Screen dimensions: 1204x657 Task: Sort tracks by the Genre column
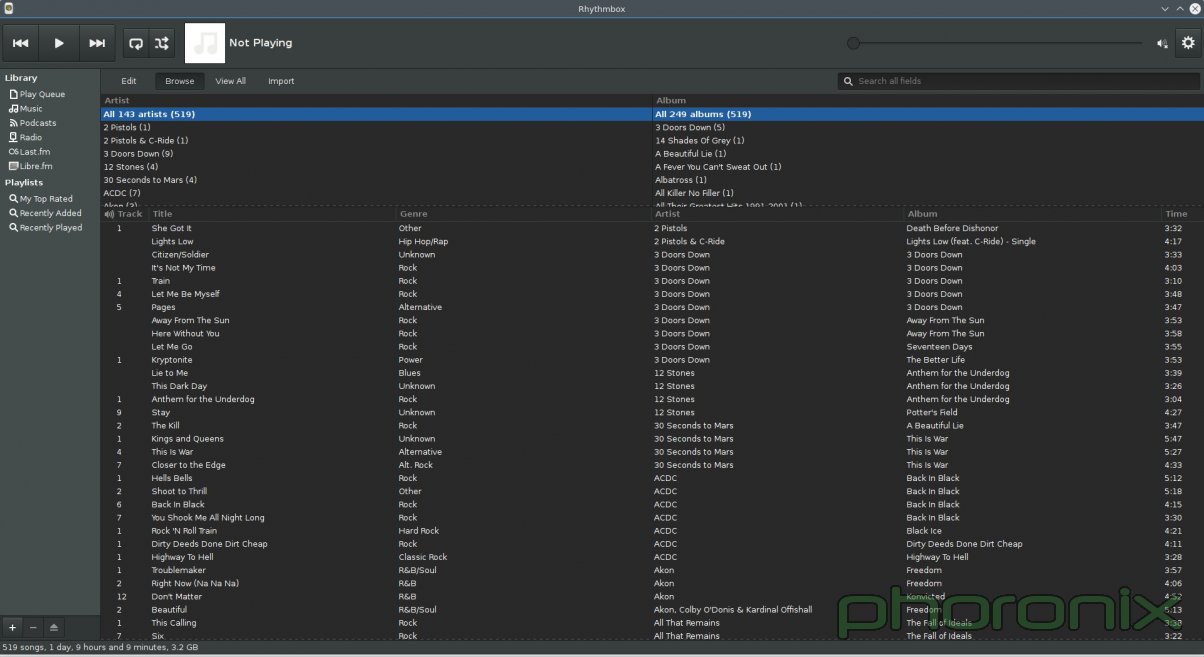pos(409,214)
